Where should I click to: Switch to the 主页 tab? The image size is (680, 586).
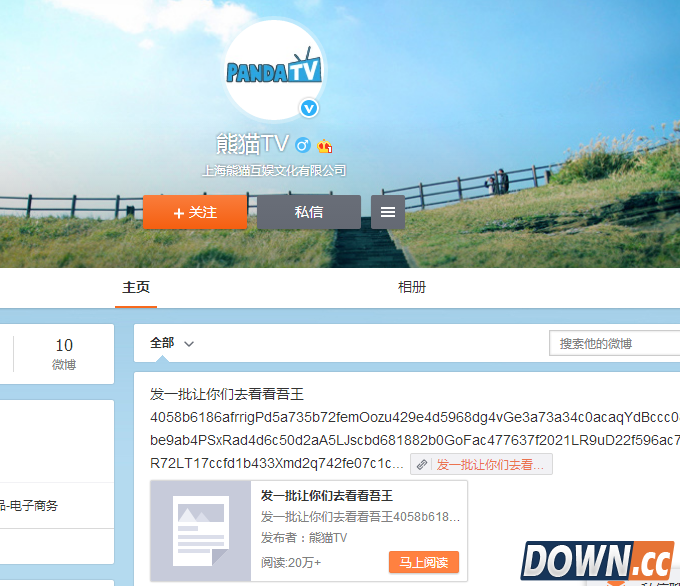point(136,287)
